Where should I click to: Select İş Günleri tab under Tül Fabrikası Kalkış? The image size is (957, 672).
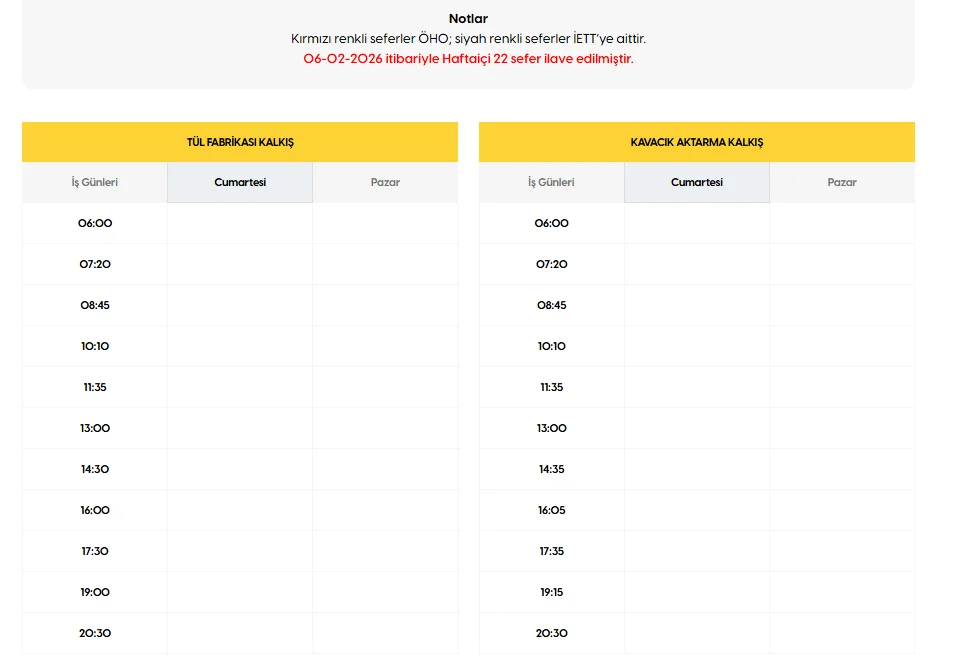coord(95,183)
